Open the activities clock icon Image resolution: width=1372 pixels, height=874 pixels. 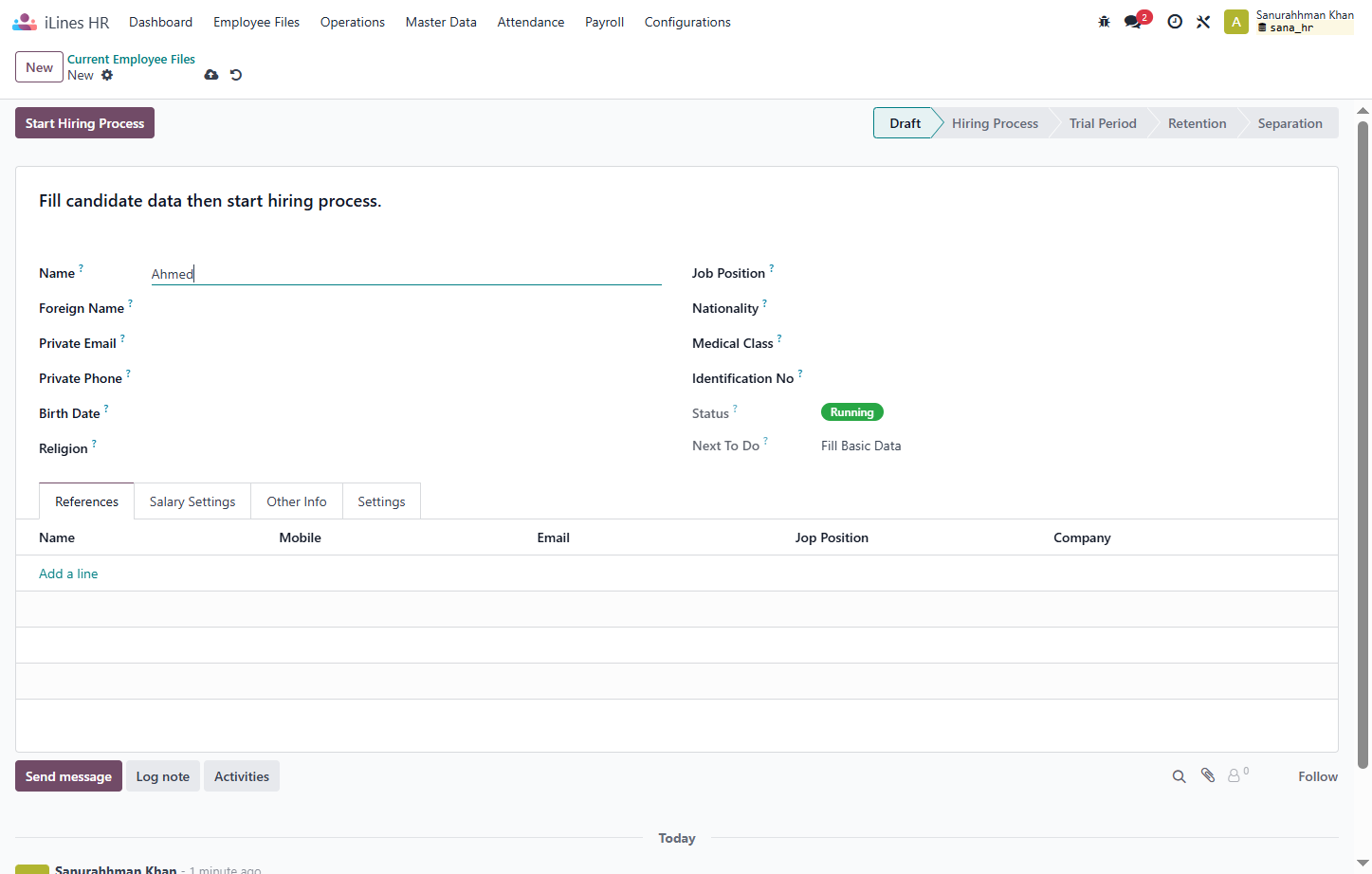click(1175, 22)
